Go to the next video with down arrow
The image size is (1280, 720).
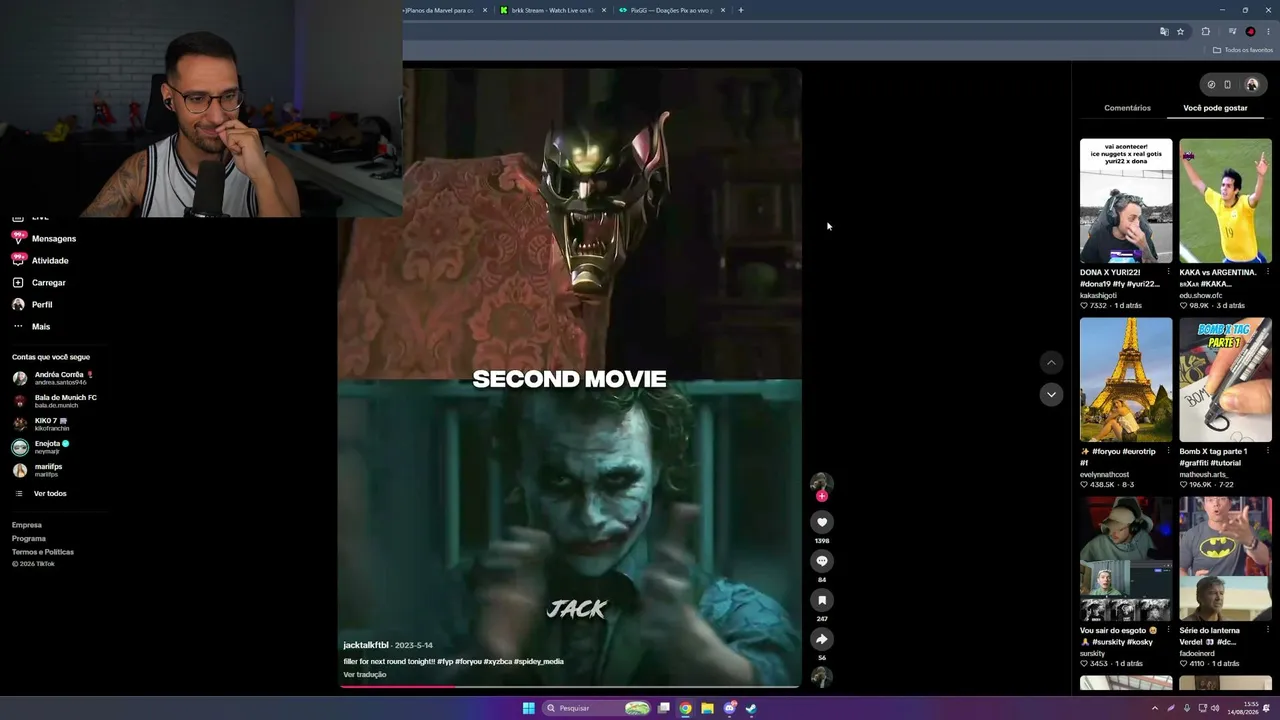pyautogui.click(x=1051, y=394)
